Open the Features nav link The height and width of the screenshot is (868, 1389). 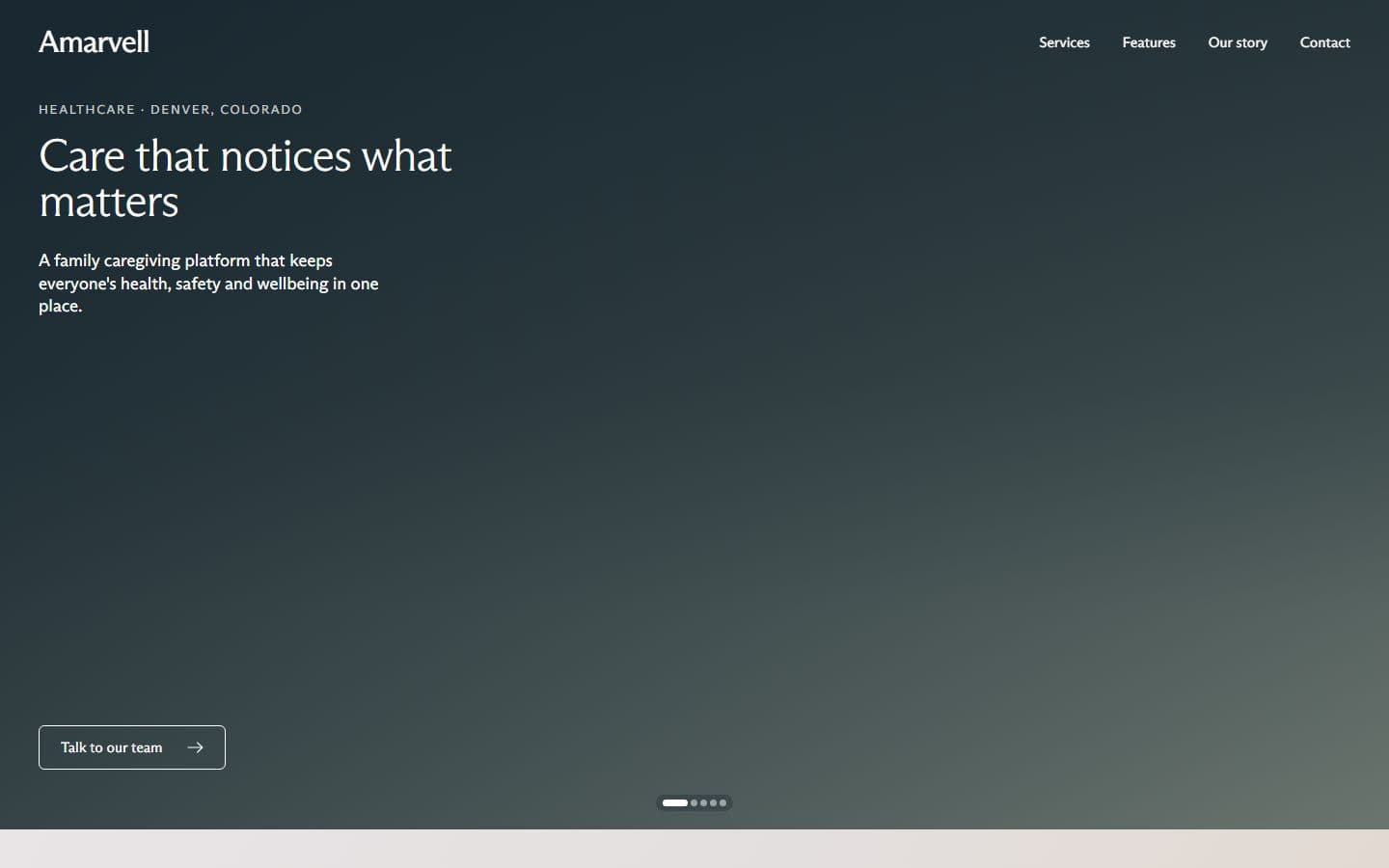1149,42
